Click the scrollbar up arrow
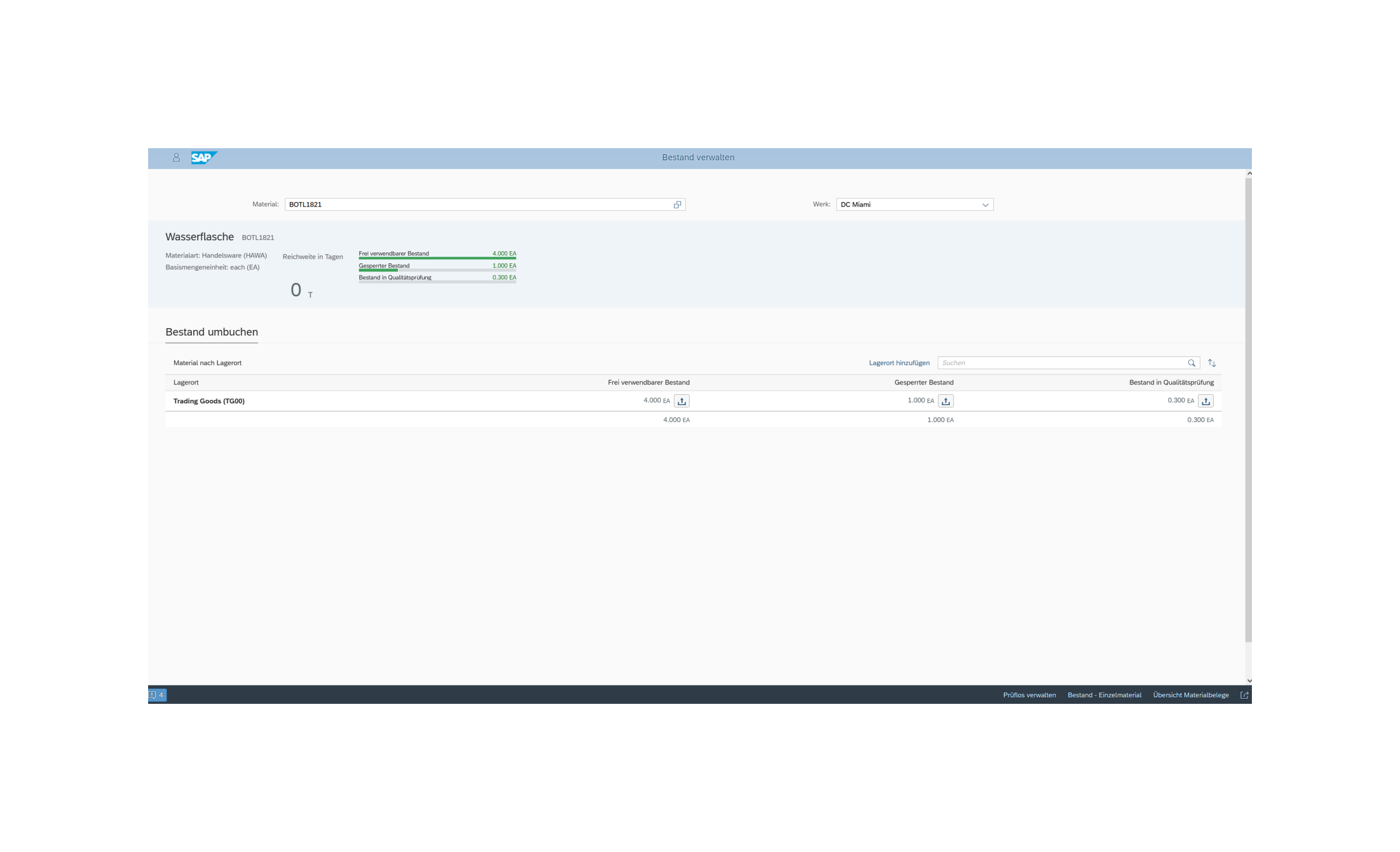Screen dimensions: 1400x852 (x=1249, y=174)
